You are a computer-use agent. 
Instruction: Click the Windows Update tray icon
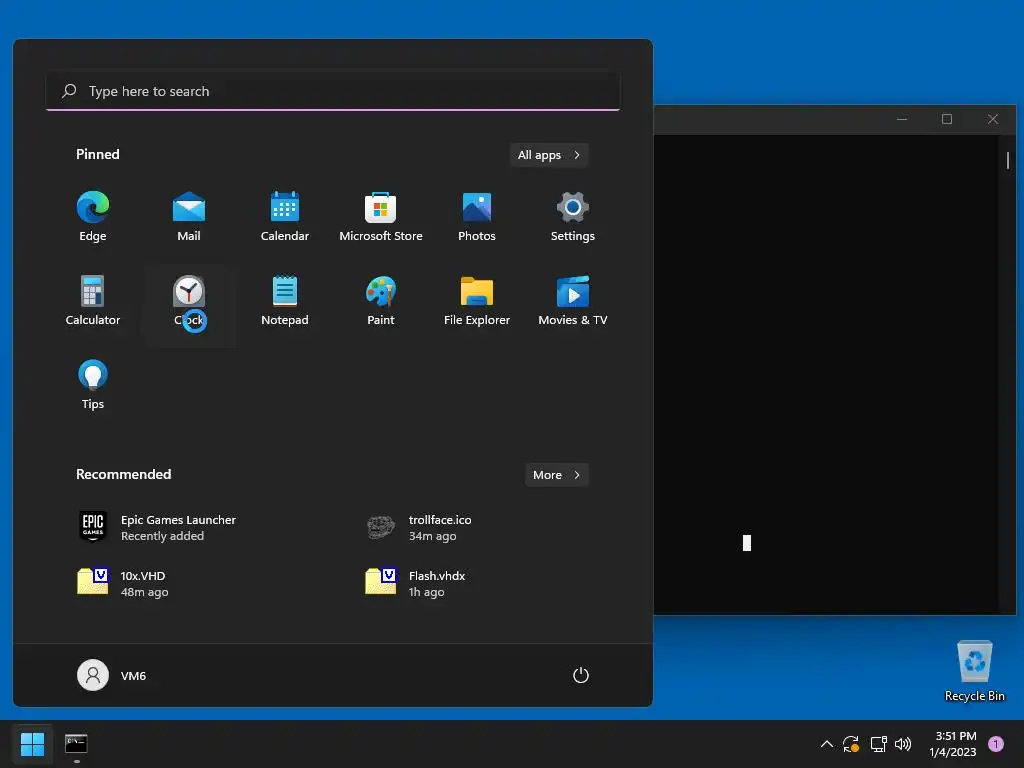coord(850,744)
